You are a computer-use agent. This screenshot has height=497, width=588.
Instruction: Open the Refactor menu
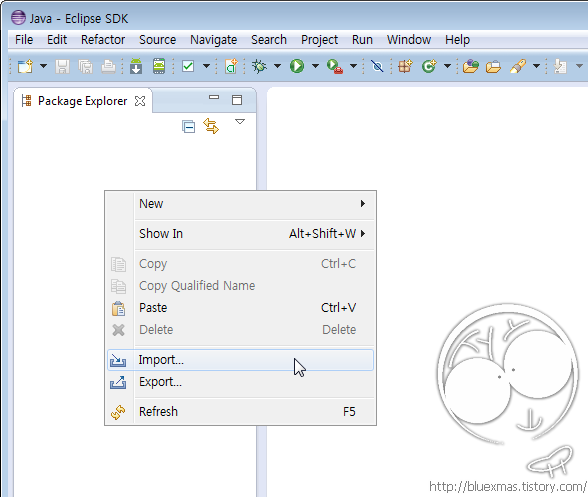(103, 40)
